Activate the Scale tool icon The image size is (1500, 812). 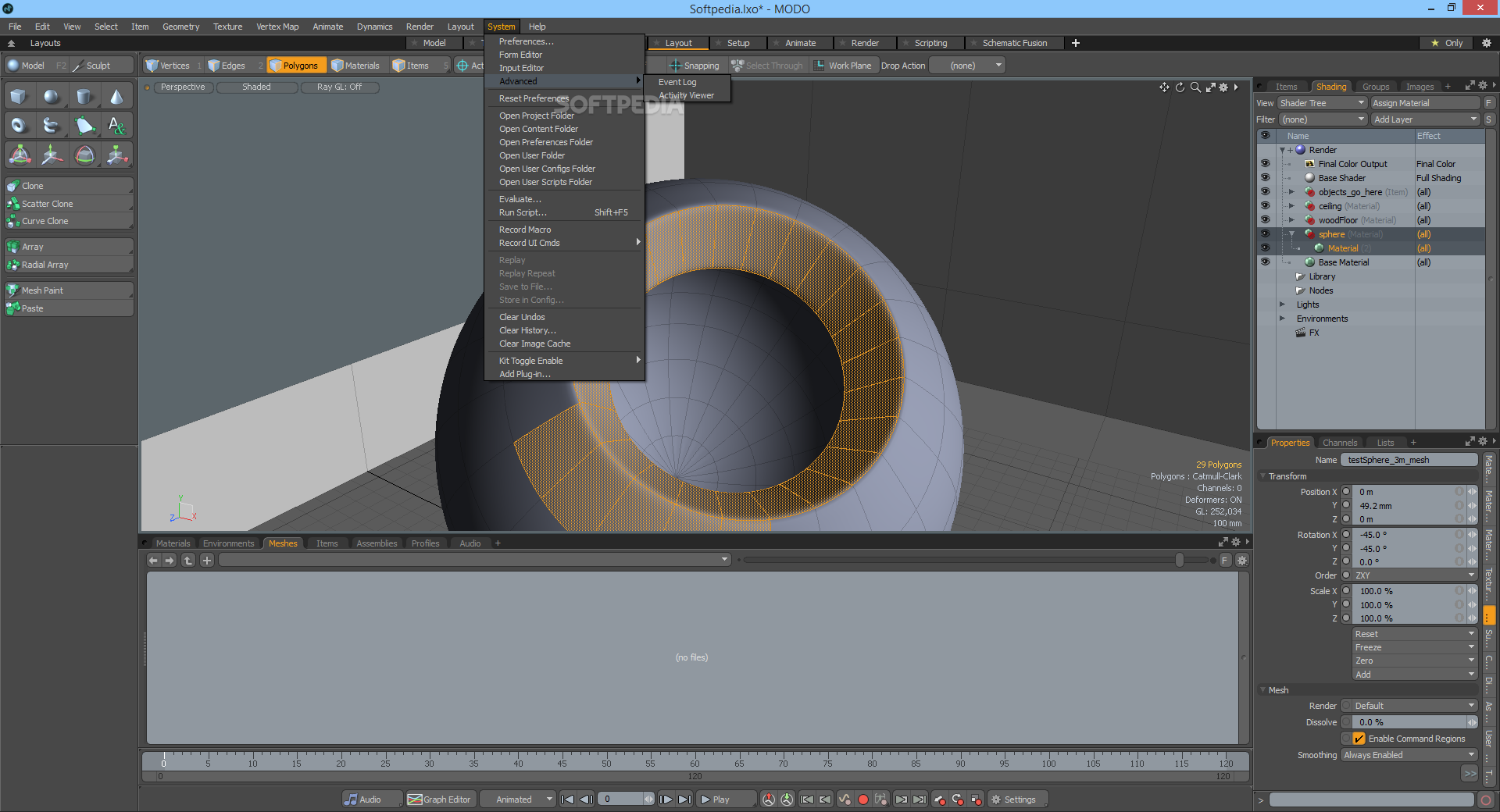click(116, 155)
